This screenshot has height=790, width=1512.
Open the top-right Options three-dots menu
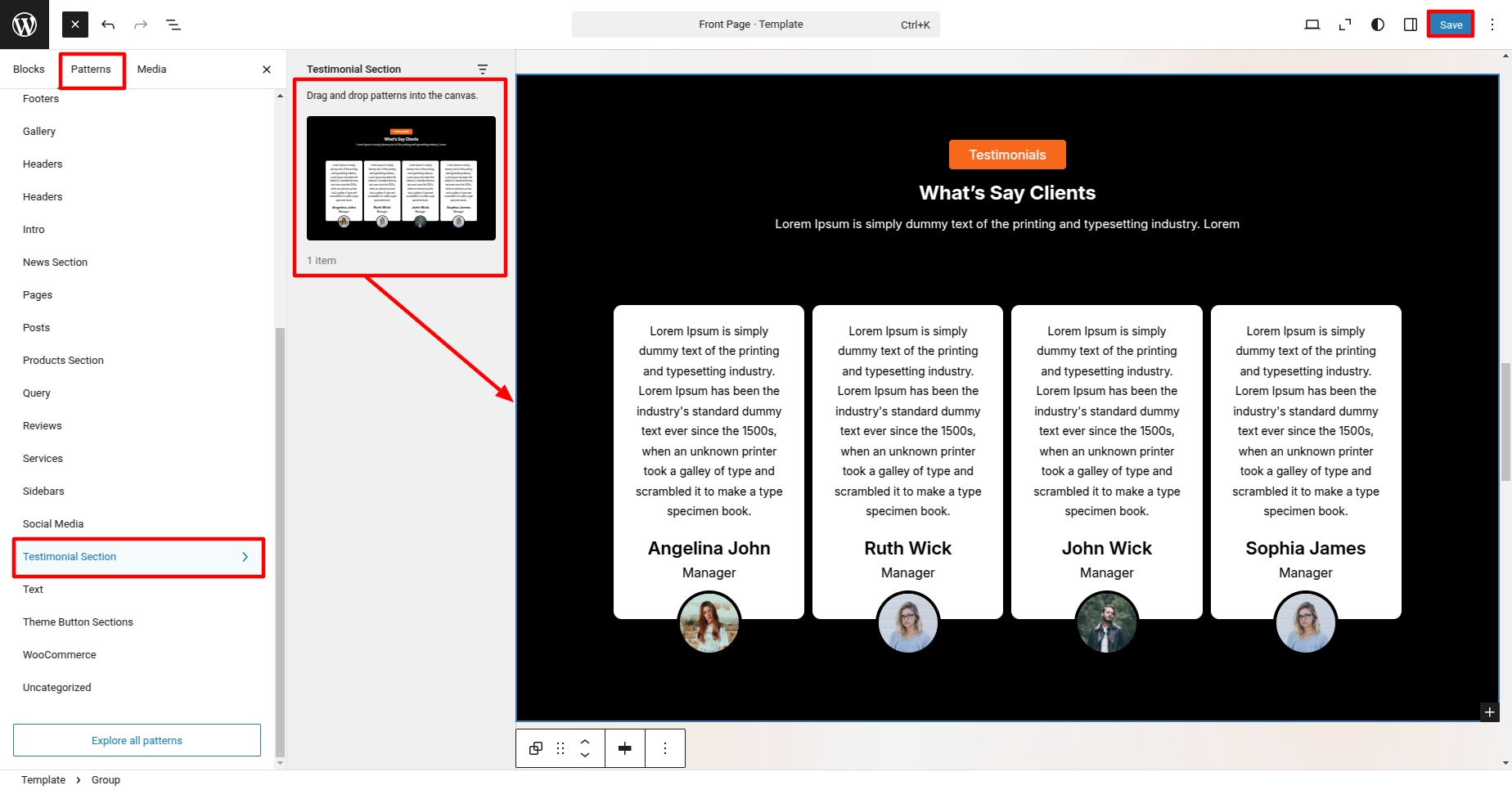tap(1492, 25)
